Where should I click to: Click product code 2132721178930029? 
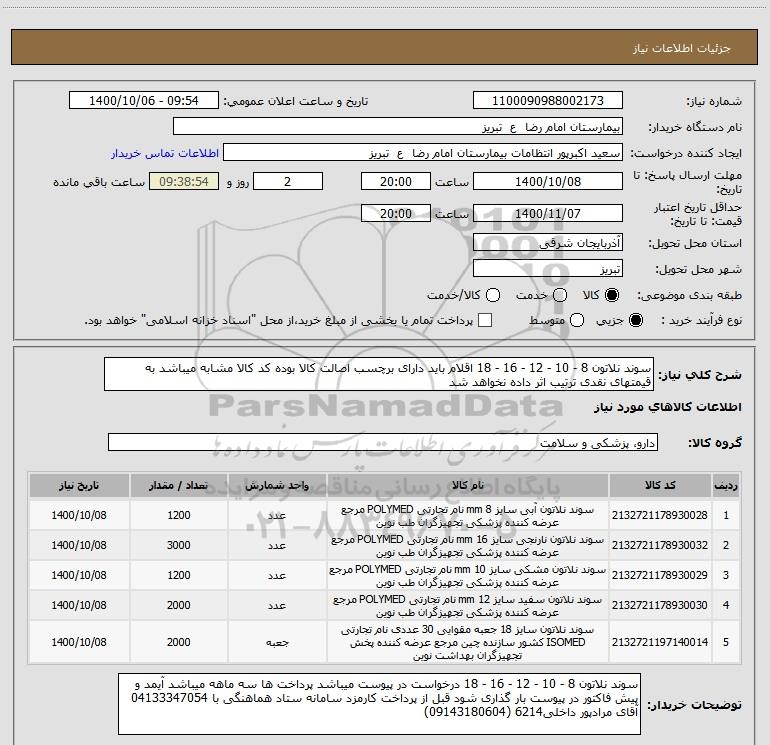point(660,575)
